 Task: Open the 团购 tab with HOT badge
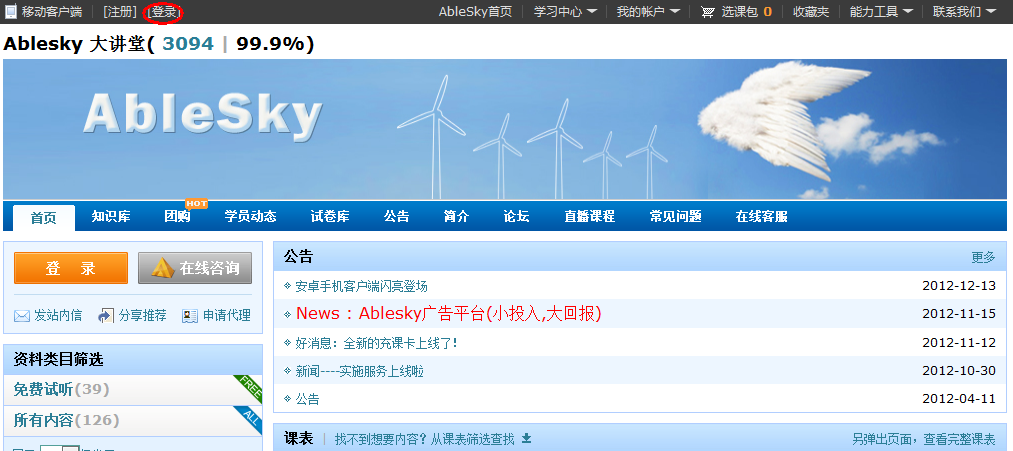pos(178,216)
